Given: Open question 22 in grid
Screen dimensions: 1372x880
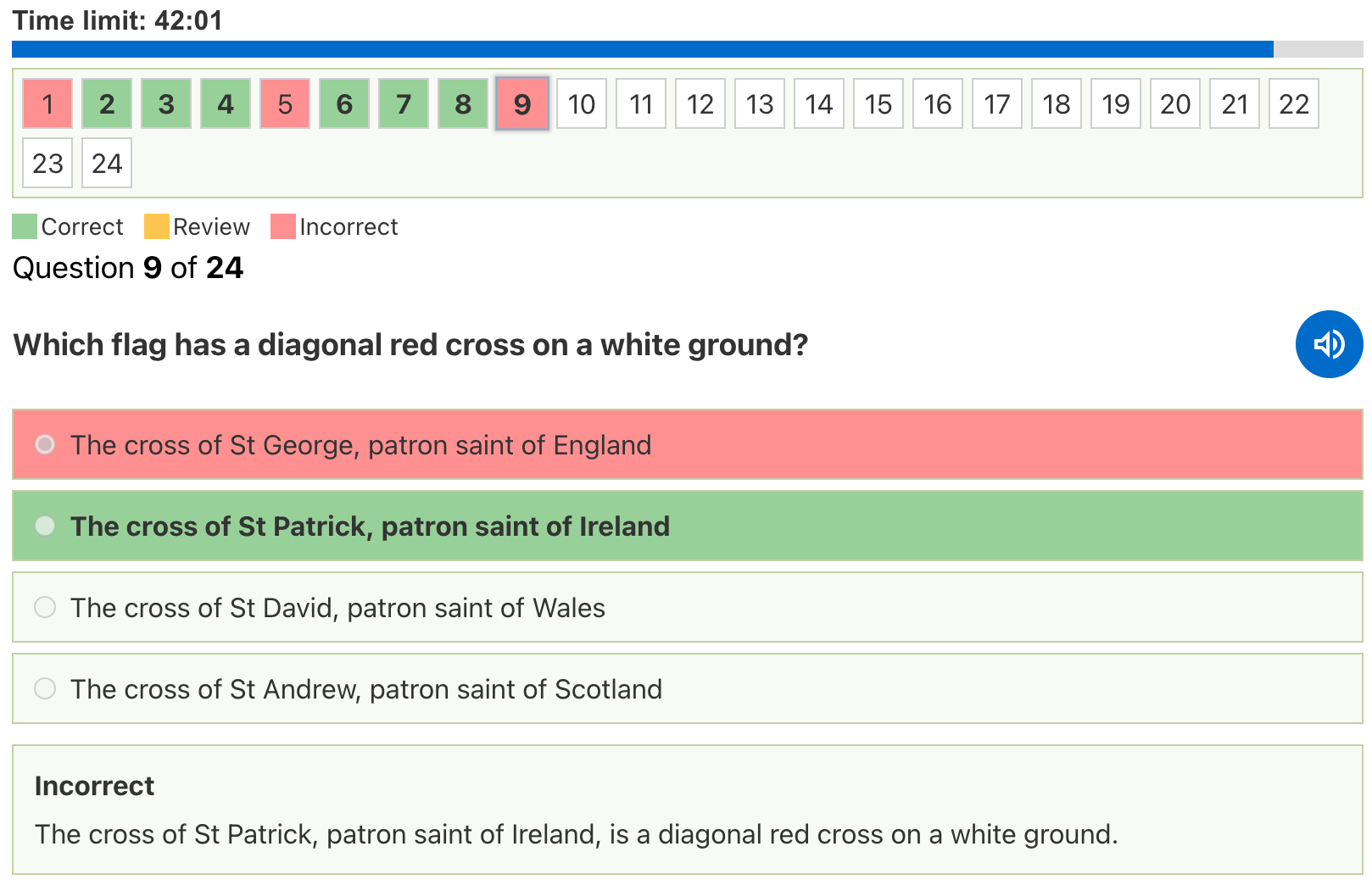Looking at the screenshot, I should [1294, 103].
